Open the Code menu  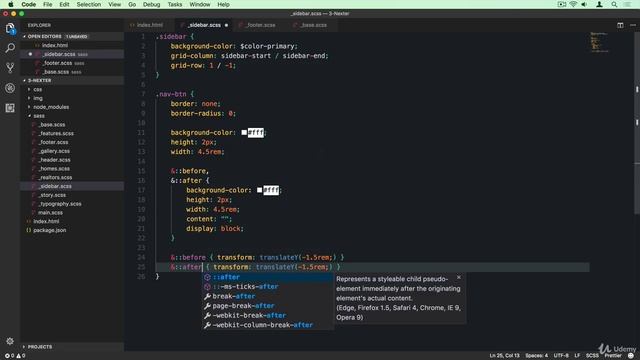pos(29,4)
